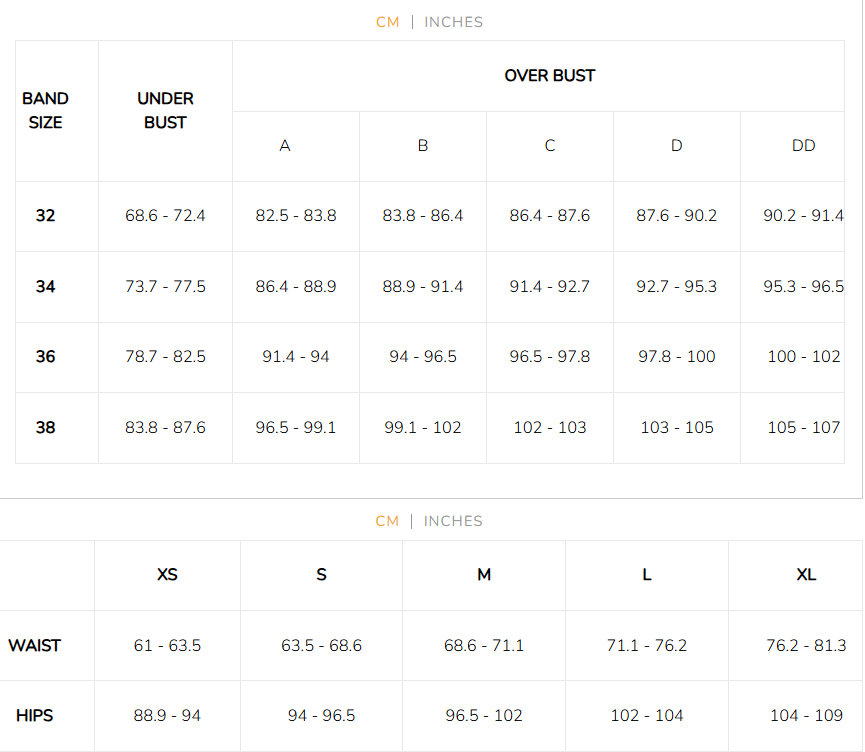Click the HIPS row label
This screenshot has width=865, height=752.
(x=35, y=716)
